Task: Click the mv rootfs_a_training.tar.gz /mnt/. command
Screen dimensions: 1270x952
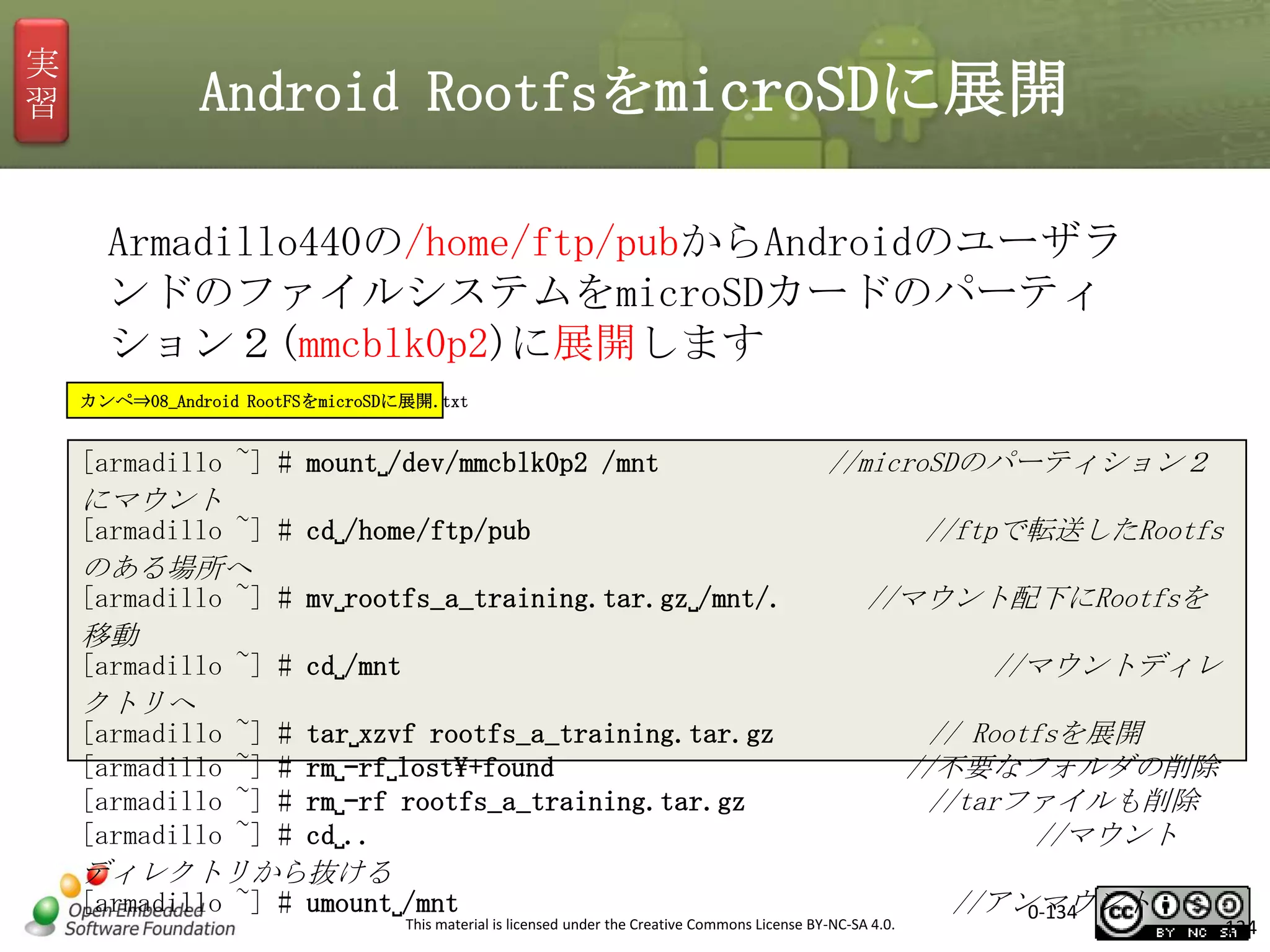Action: click(541, 599)
